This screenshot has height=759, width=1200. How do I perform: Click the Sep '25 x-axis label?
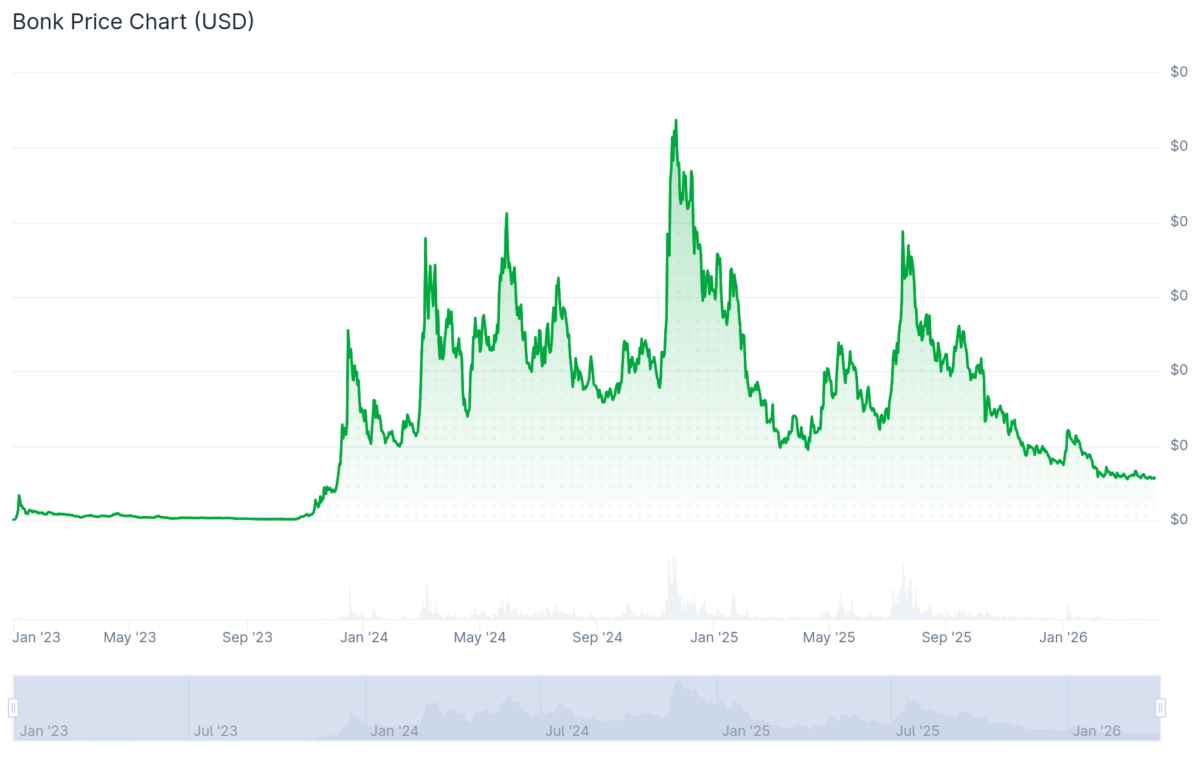click(x=946, y=637)
